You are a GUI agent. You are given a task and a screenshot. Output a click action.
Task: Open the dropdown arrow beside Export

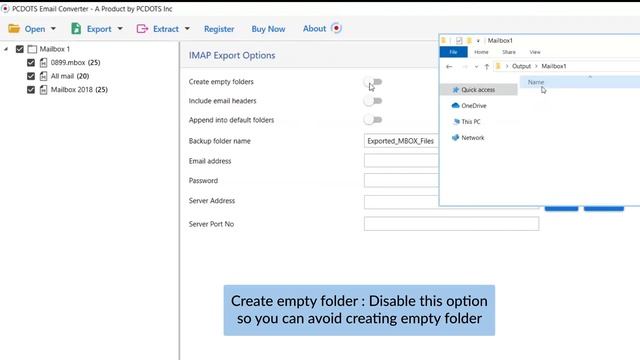(x=120, y=29)
